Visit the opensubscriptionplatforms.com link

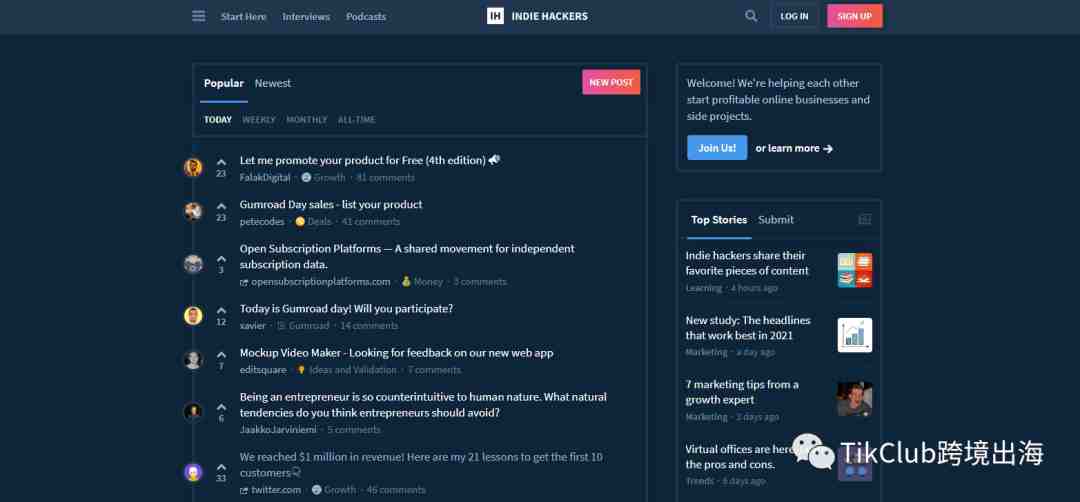click(x=315, y=282)
